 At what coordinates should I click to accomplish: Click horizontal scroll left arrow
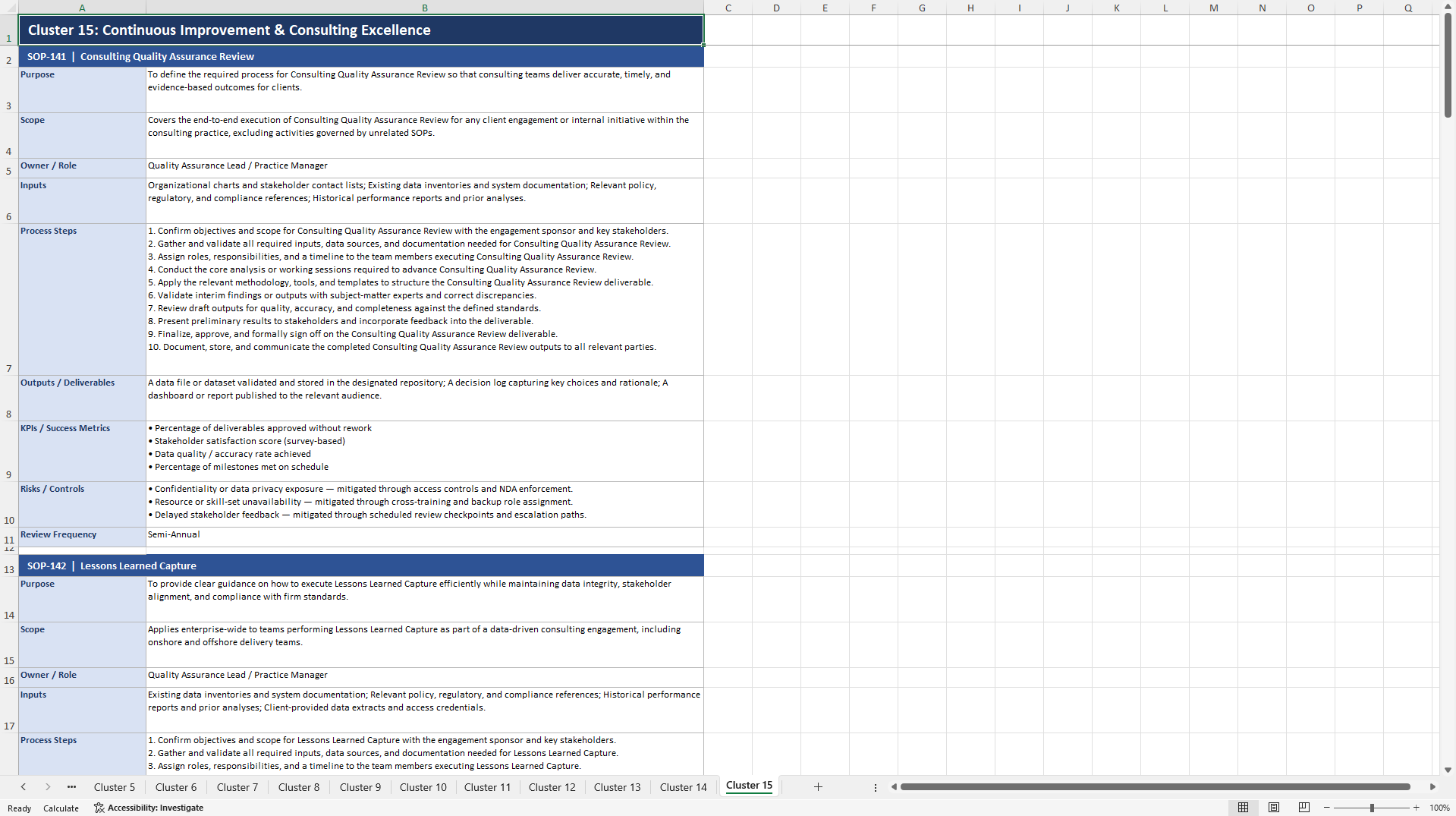894,787
